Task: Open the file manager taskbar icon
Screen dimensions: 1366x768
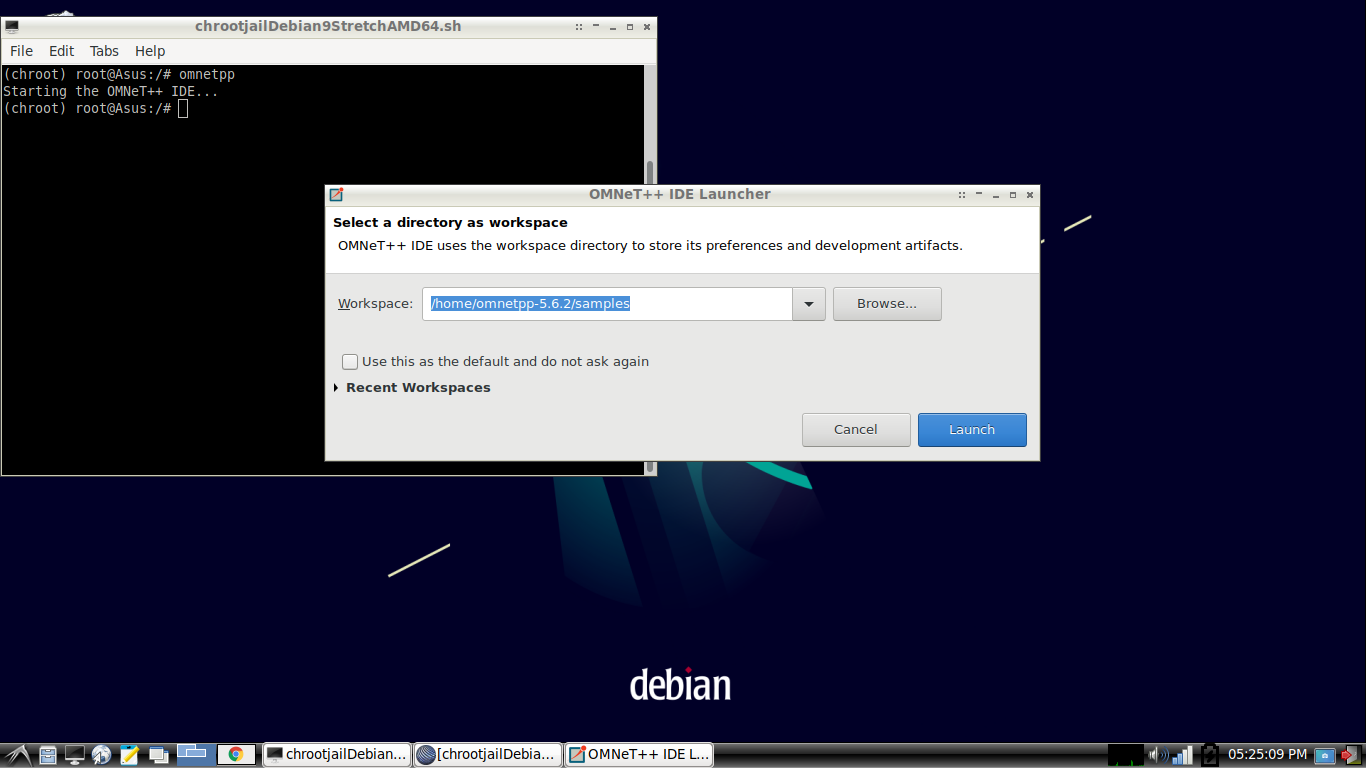Action: 47,754
